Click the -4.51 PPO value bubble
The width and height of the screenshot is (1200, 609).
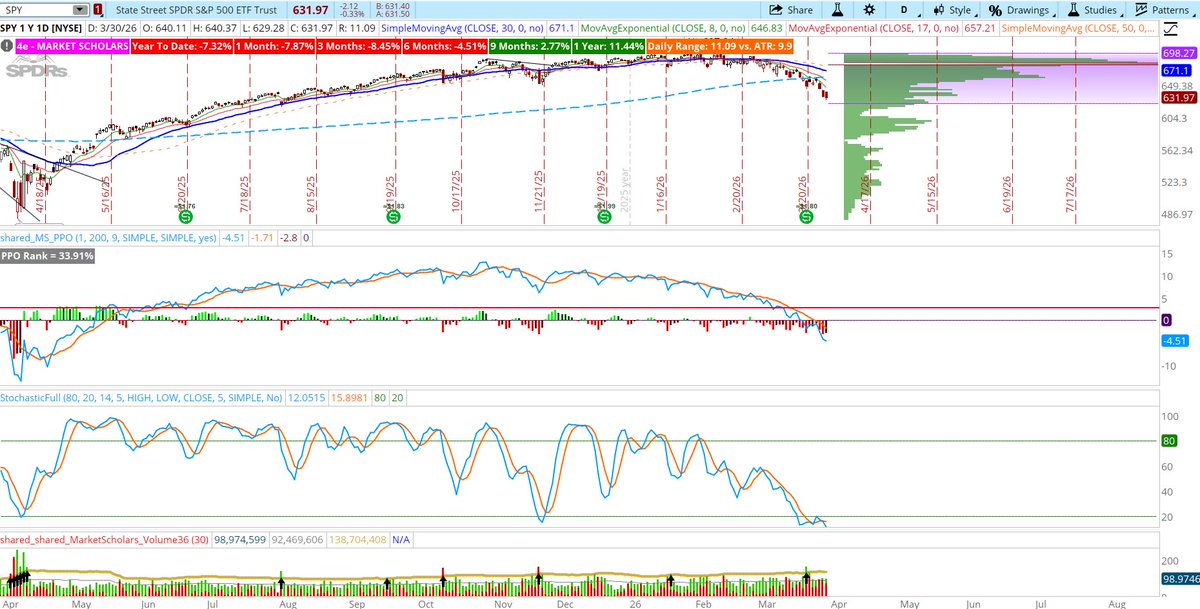coord(1173,341)
